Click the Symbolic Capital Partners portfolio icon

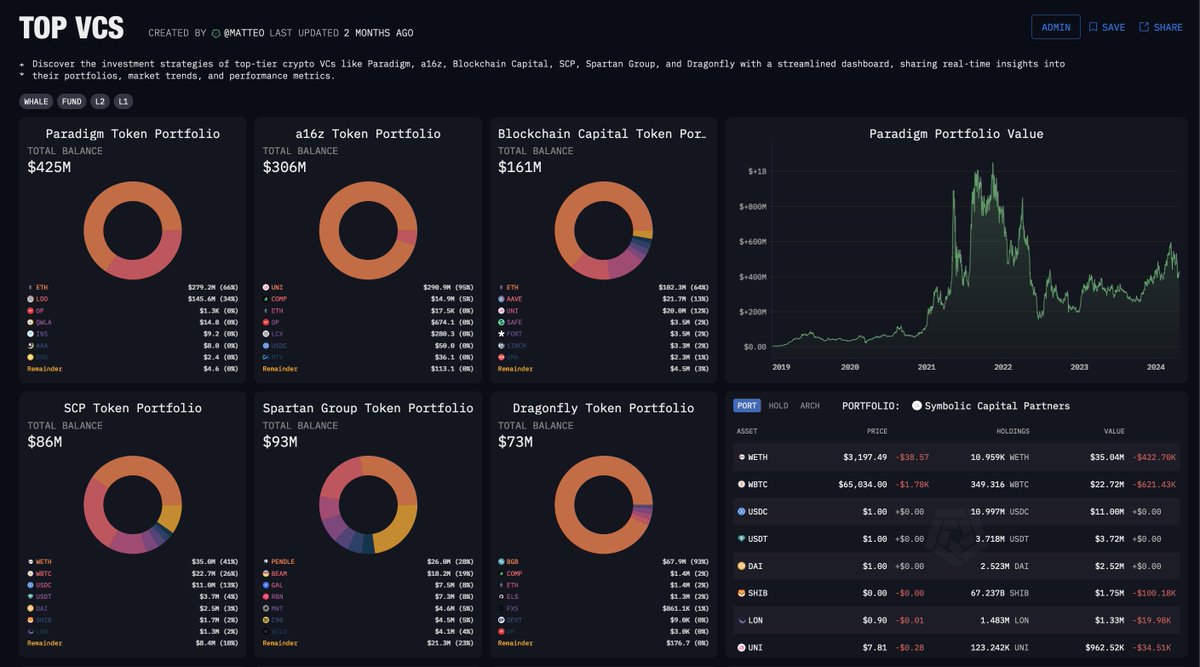(x=919, y=406)
